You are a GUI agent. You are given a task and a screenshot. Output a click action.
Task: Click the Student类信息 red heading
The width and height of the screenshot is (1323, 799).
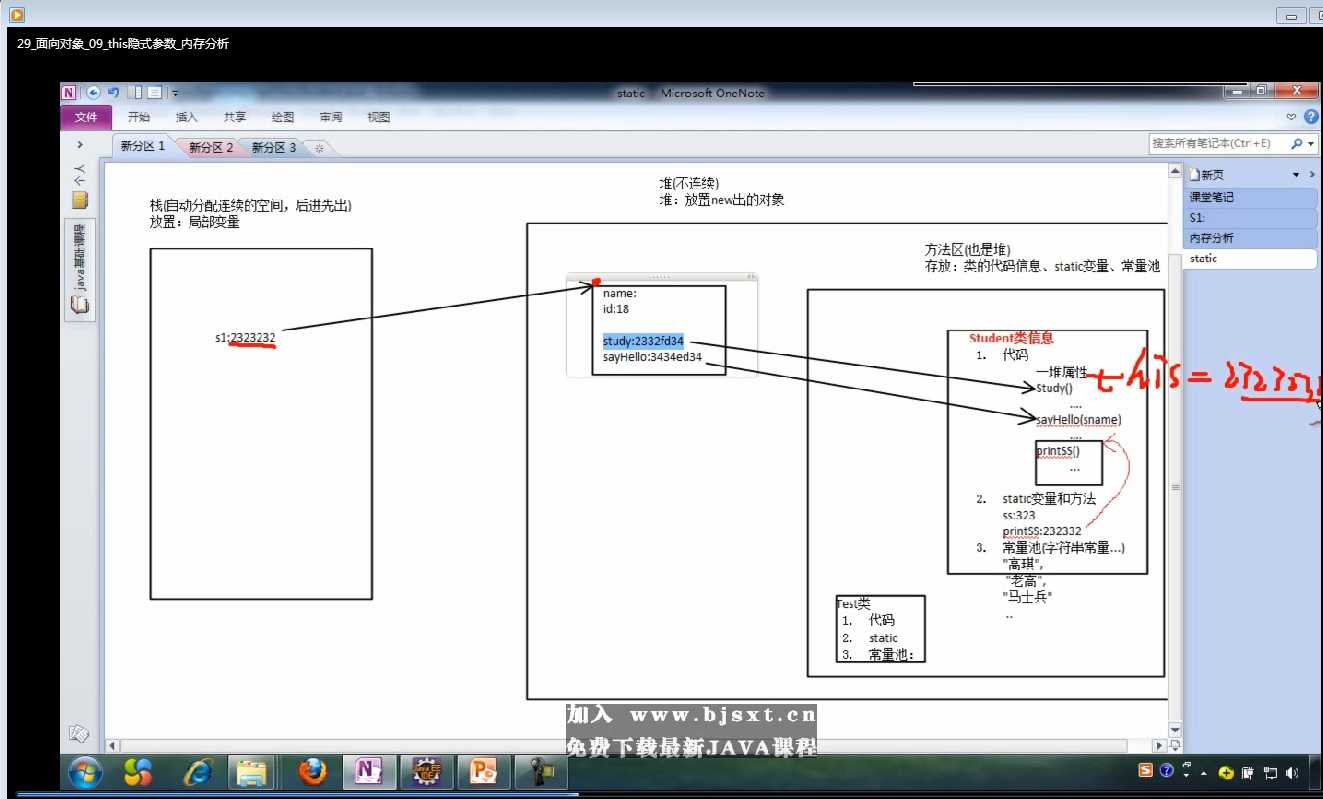click(x=1011, y=338)
